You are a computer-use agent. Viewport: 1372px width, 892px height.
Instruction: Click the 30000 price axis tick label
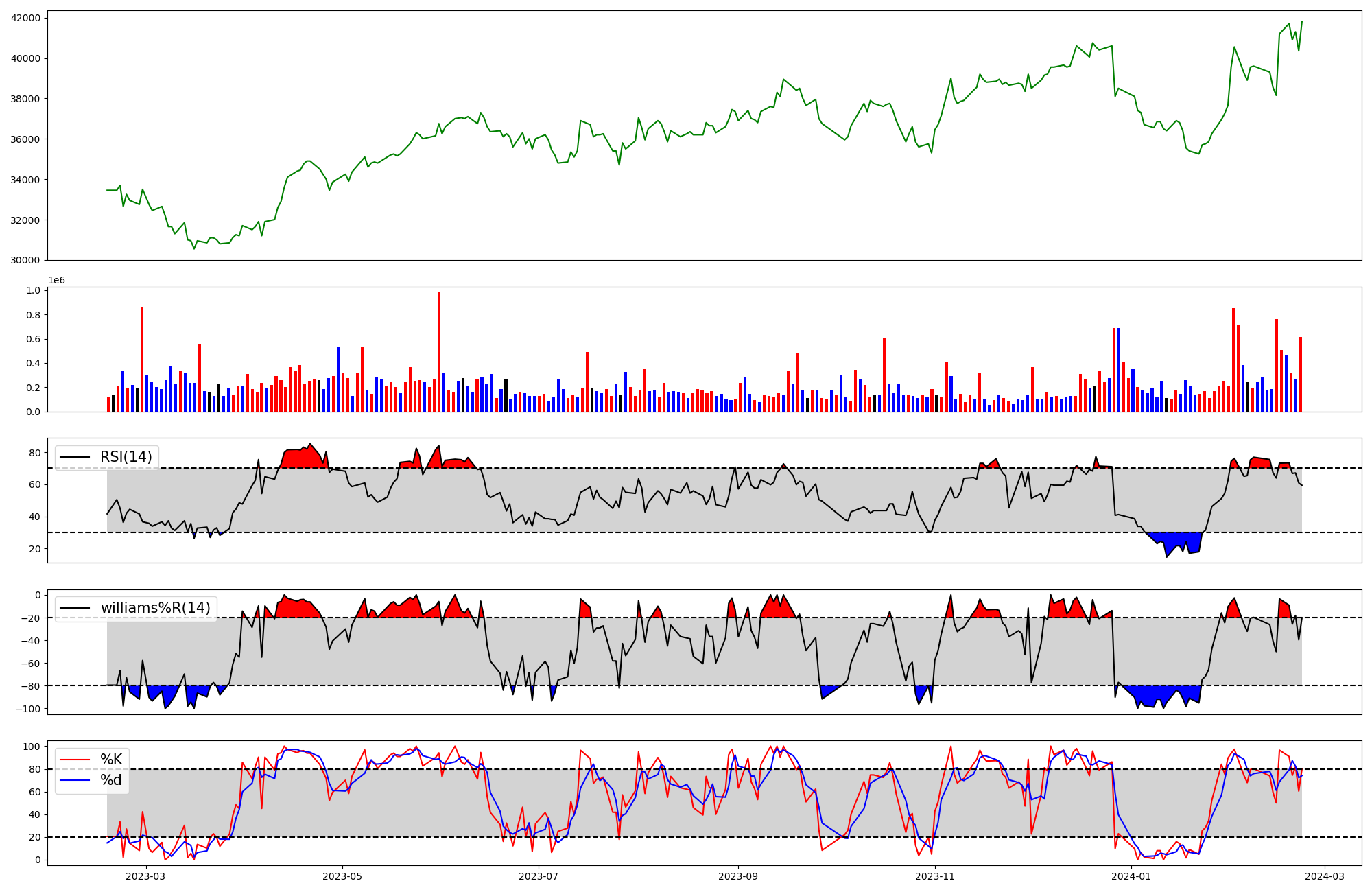pos(25,261)
